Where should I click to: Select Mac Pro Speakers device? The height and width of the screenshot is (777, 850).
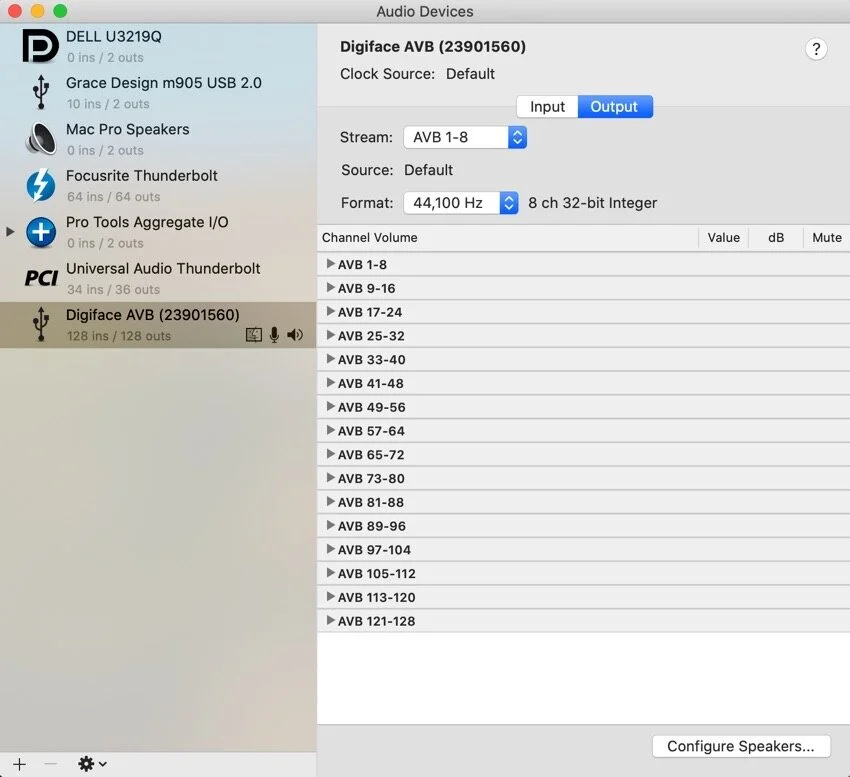pyautogui.click(x=158, y=139)
